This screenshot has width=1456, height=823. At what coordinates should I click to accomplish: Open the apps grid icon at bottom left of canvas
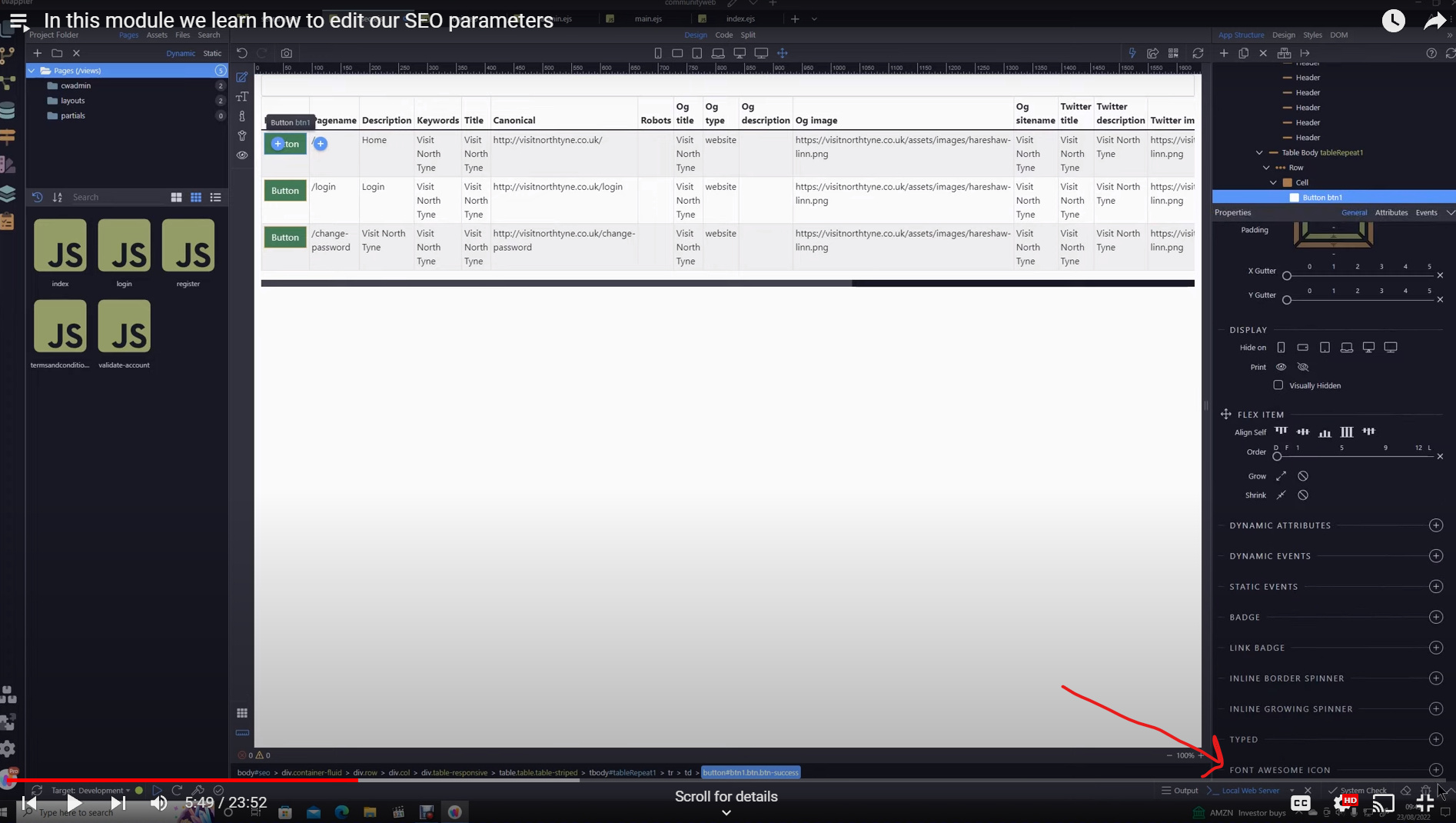[241, 713]
